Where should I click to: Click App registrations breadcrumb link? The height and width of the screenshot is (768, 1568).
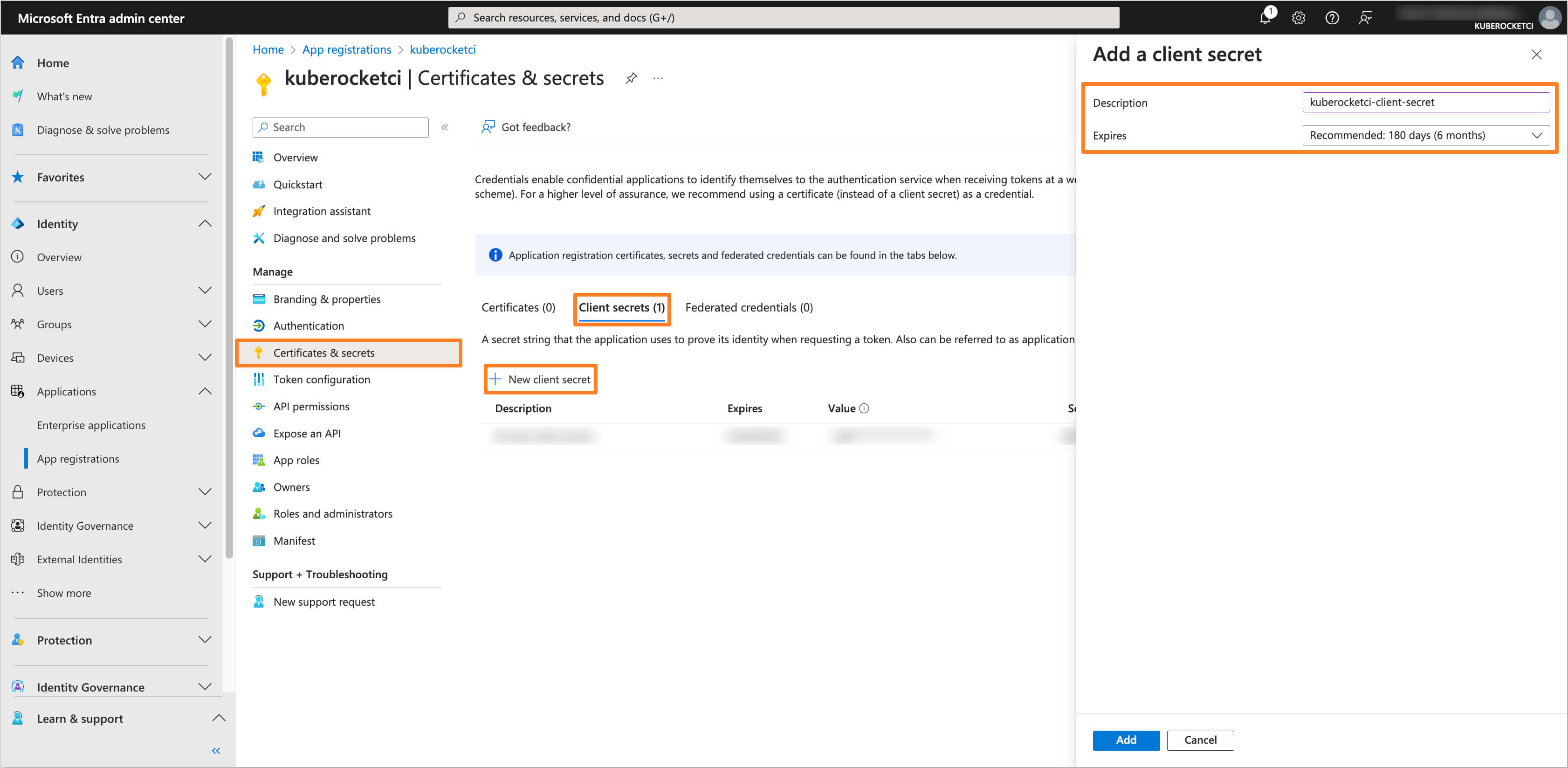tap(346, 50)
